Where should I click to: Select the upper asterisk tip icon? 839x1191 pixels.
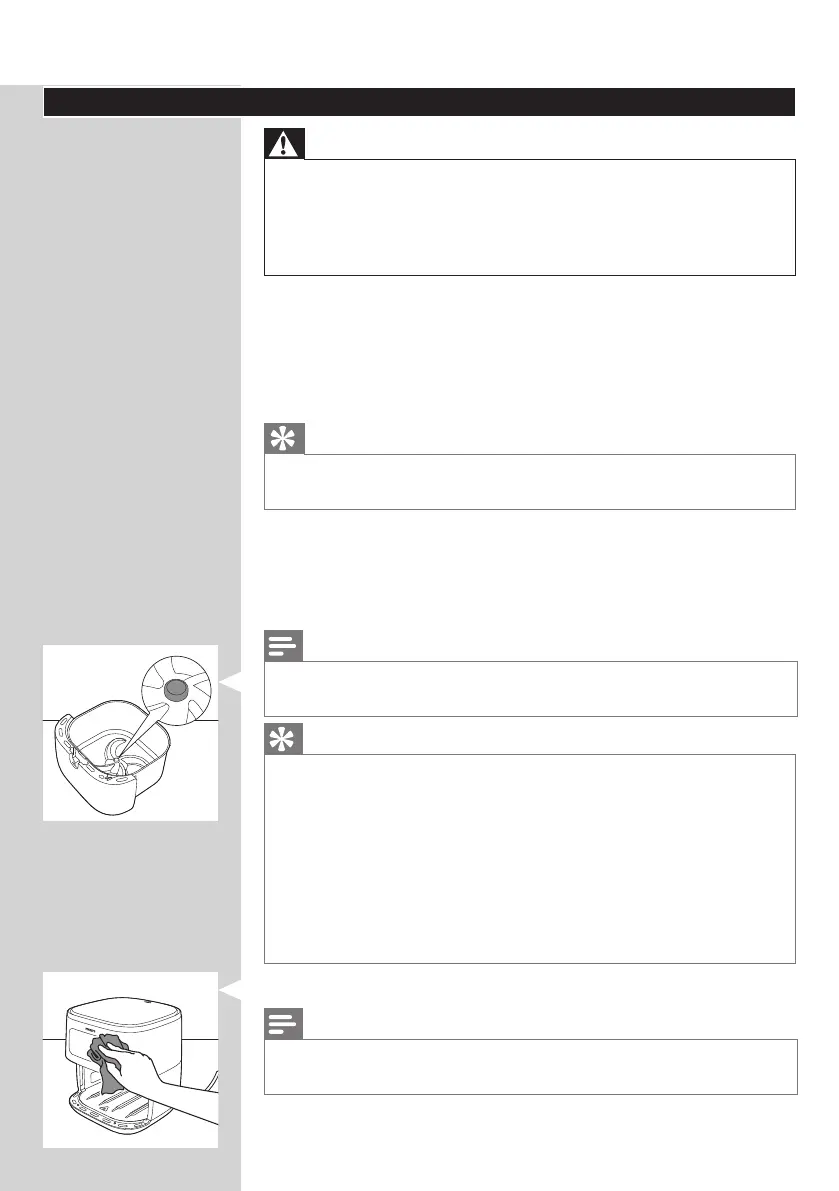pos(284,439)
